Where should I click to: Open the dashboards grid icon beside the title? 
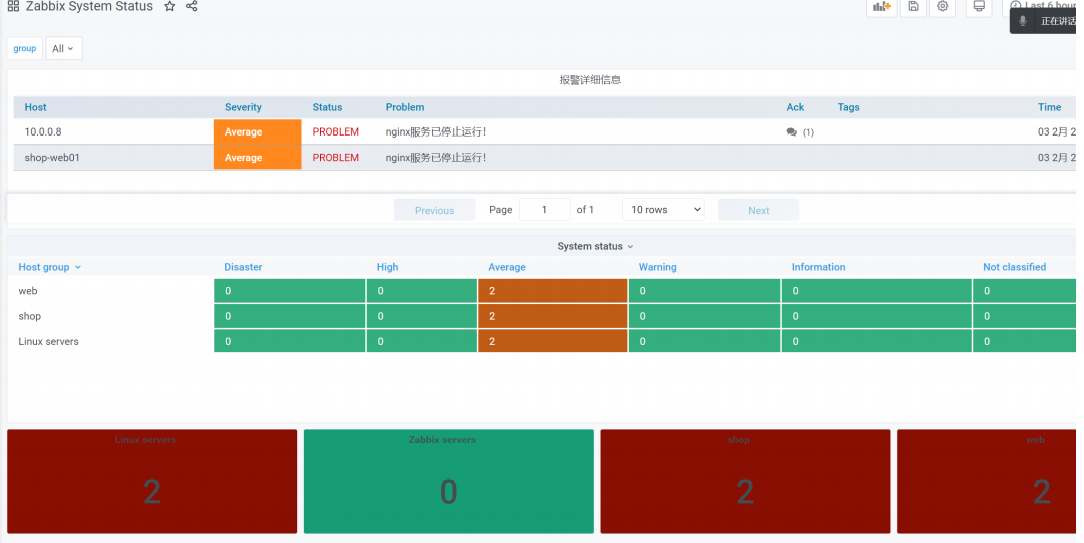(13, 6)
